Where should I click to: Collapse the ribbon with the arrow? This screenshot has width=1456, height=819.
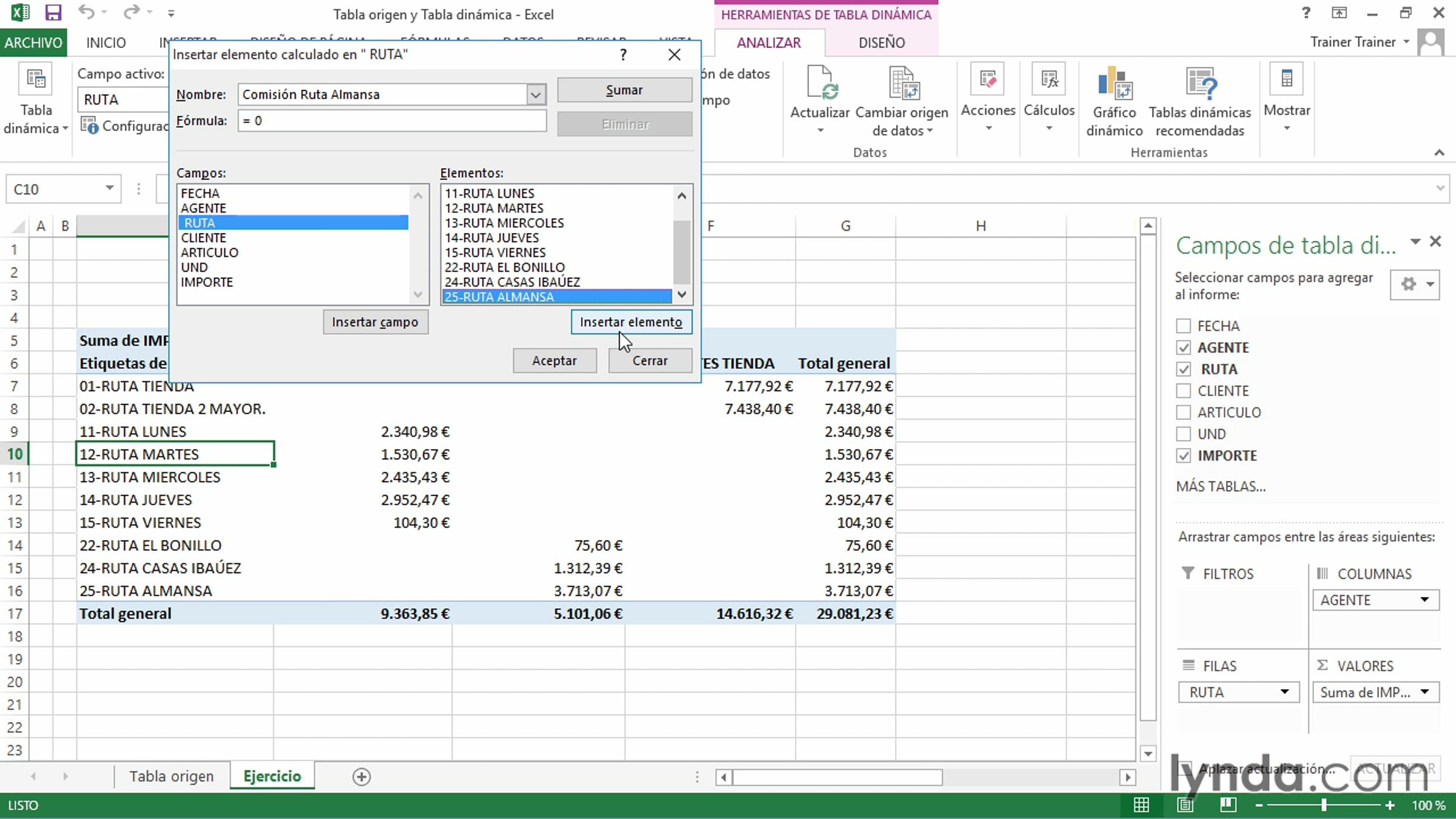(1439, 152)
